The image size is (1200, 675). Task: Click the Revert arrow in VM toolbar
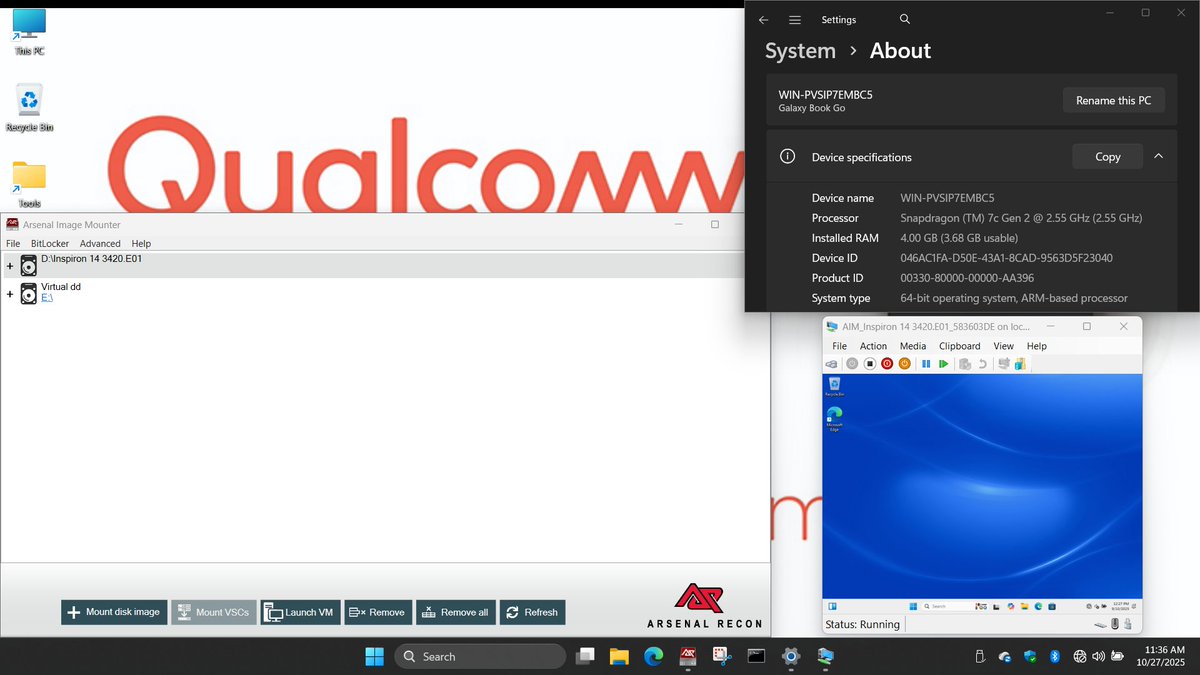982,364
